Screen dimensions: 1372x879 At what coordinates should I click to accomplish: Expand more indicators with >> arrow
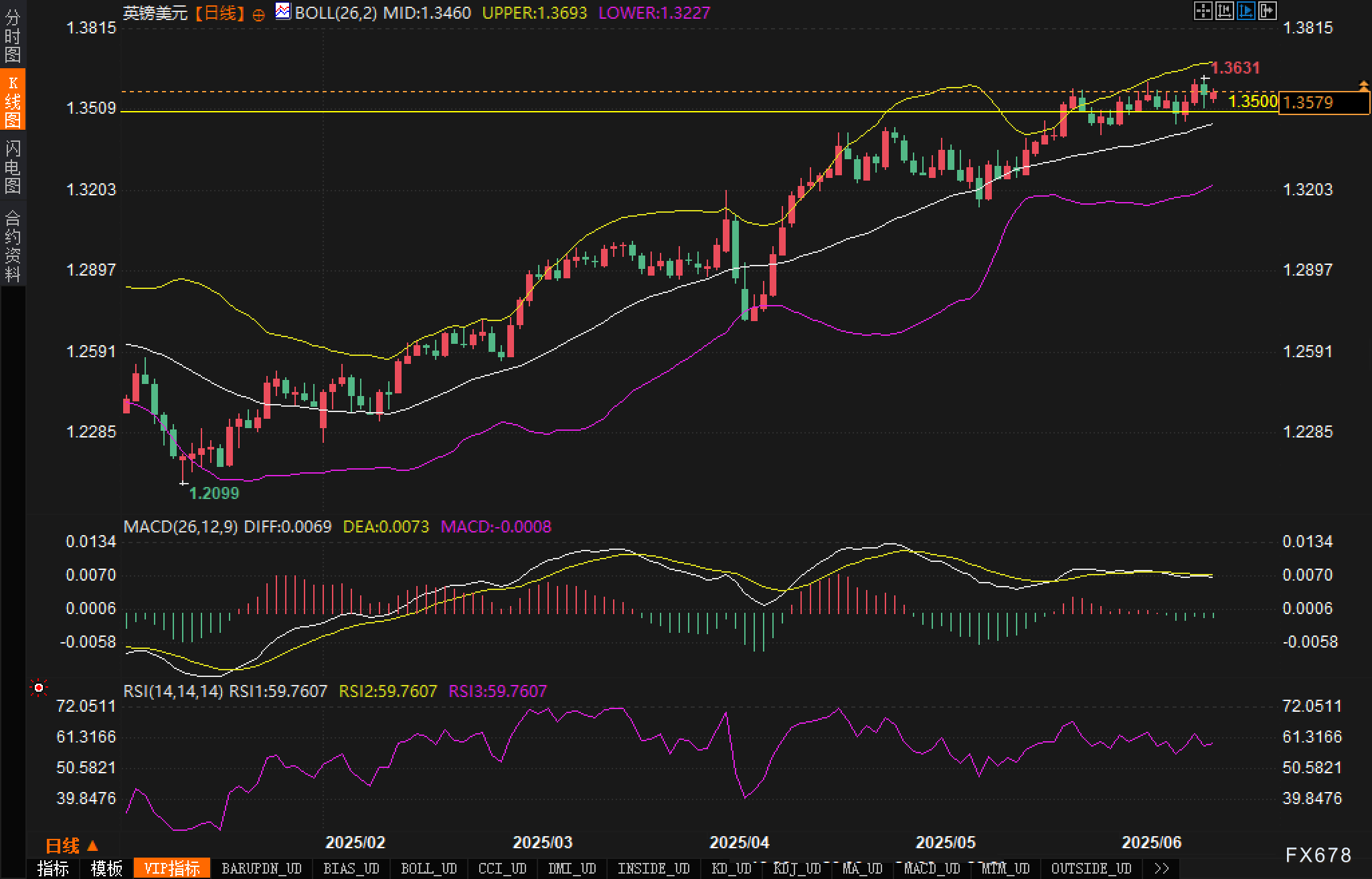pyautogui.click(x=1162, y=868)
